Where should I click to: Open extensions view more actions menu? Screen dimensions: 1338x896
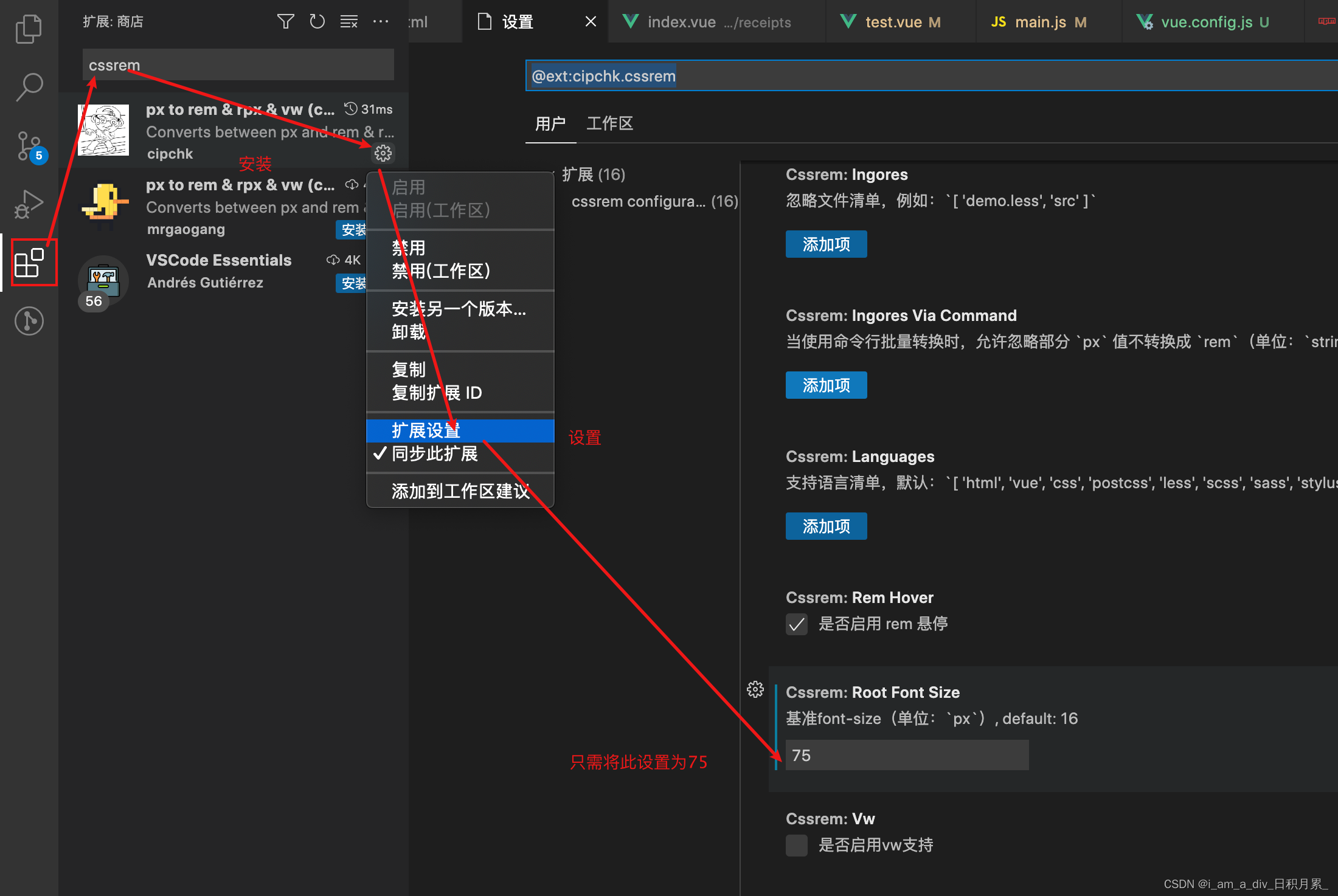tap(381, 22)
